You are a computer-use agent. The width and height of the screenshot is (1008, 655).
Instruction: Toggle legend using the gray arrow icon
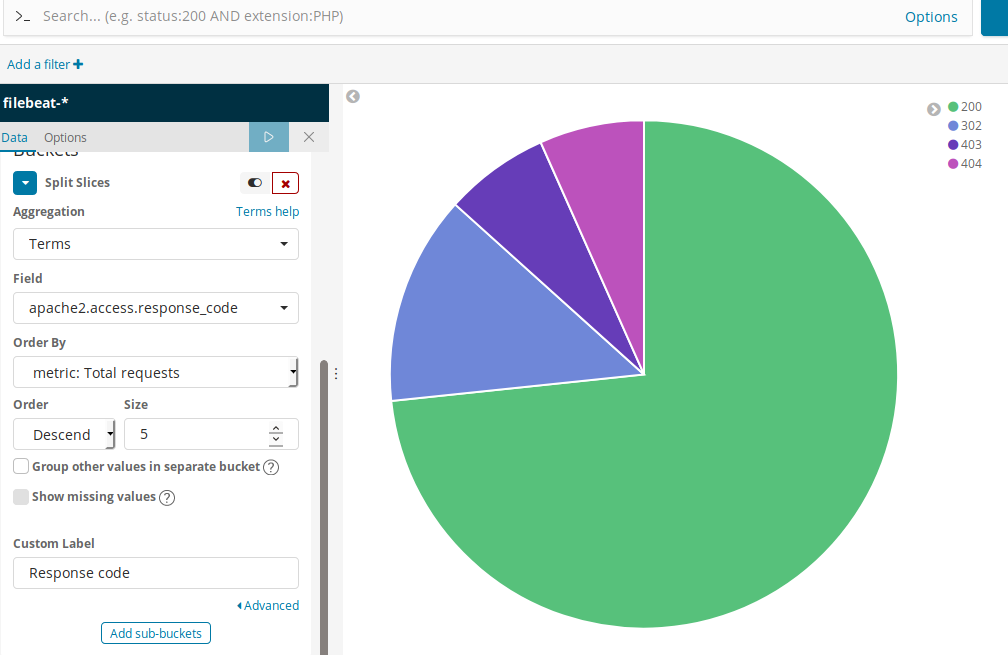tap(933, 109)
